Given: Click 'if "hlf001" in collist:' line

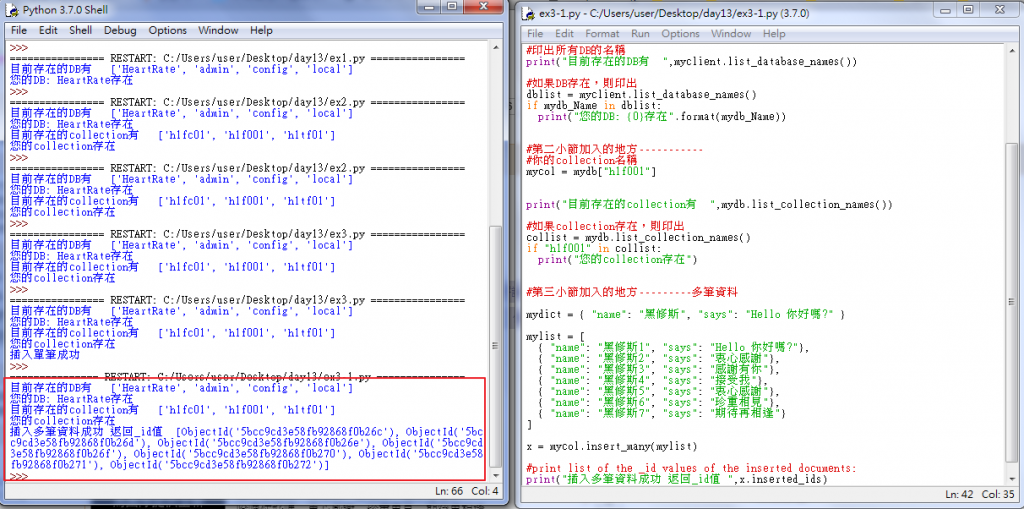Looking at the screenshot, I should (594, 249).
